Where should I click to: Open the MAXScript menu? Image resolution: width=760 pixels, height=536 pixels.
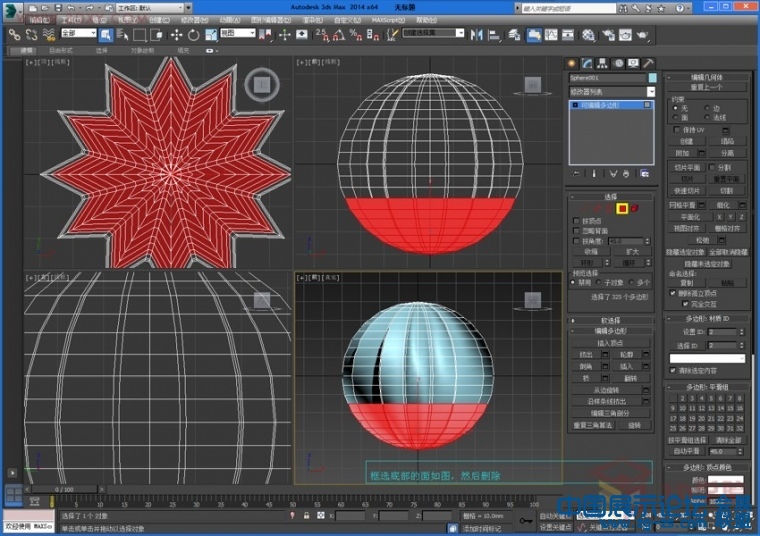pyautogui.click(x=388, y=20)
